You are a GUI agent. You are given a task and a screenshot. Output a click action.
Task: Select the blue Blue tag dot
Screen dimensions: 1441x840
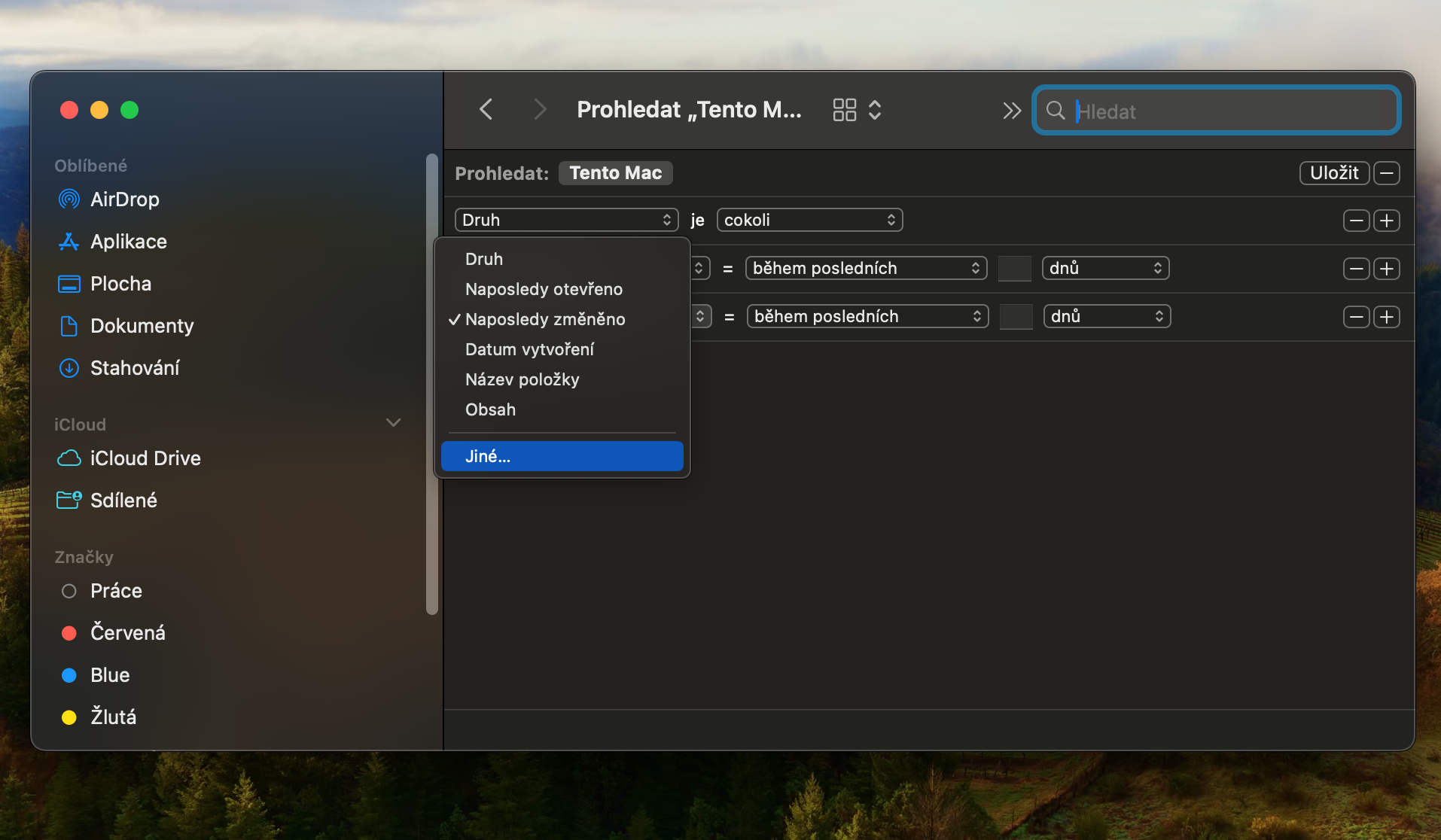69,675
